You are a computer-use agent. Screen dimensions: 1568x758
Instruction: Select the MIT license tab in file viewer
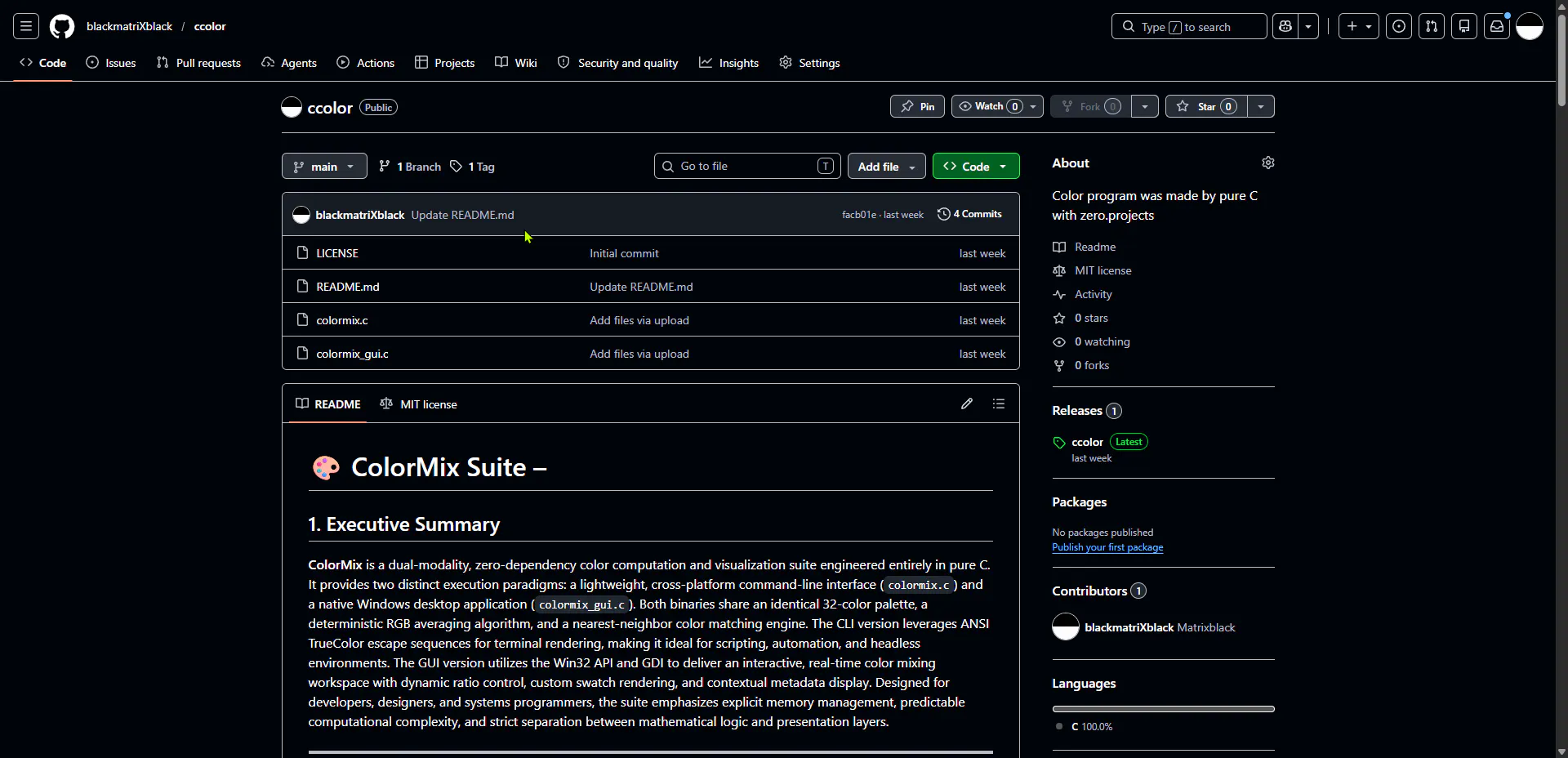pyautogui.click(x=419, y=404)
